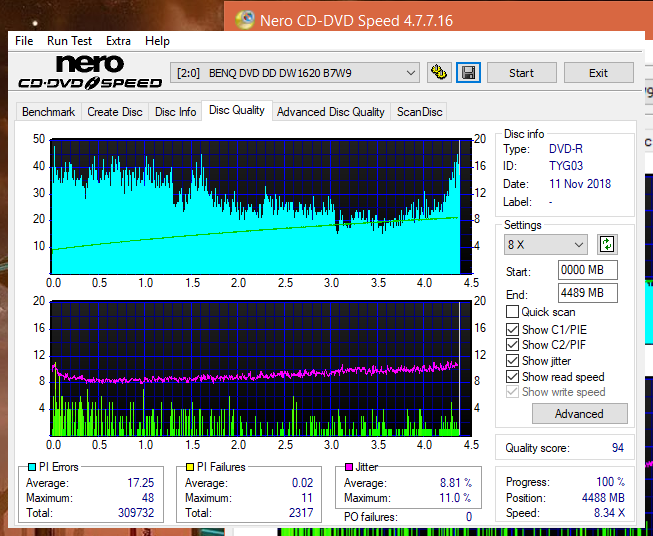This screenshot has height=536, width=653.
Task: Click the PI Failures maximum 11
Action: click(307, 498)
